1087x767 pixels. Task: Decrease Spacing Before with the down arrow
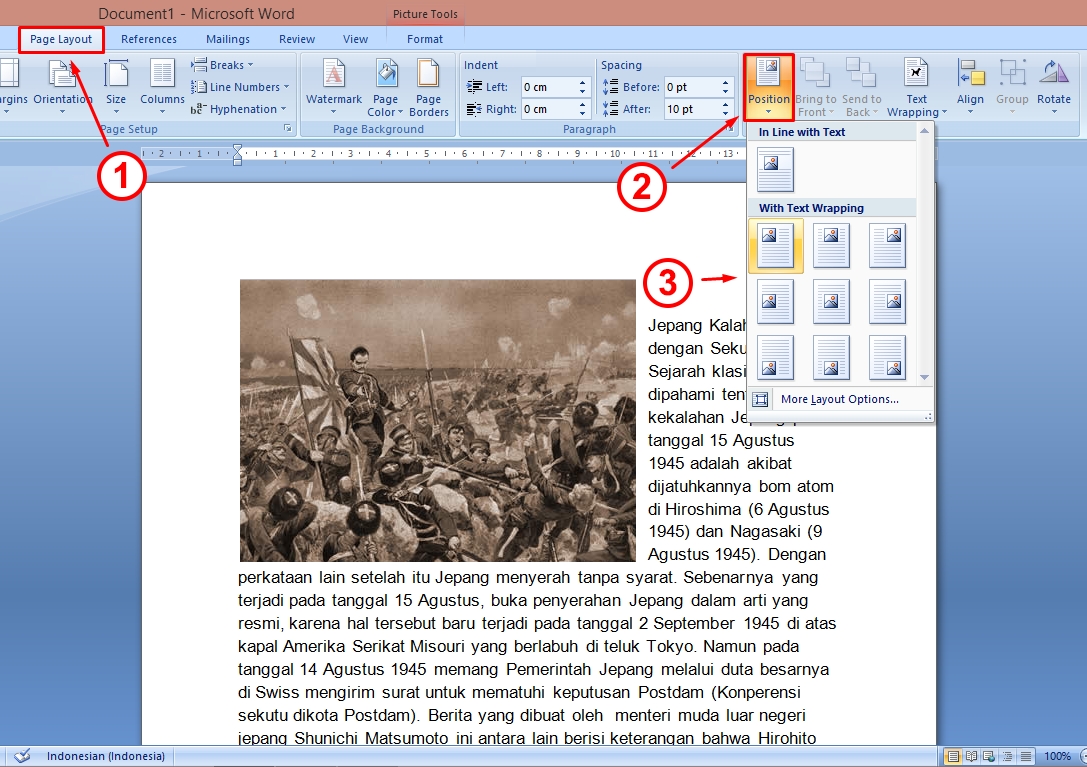coord(726,92)
